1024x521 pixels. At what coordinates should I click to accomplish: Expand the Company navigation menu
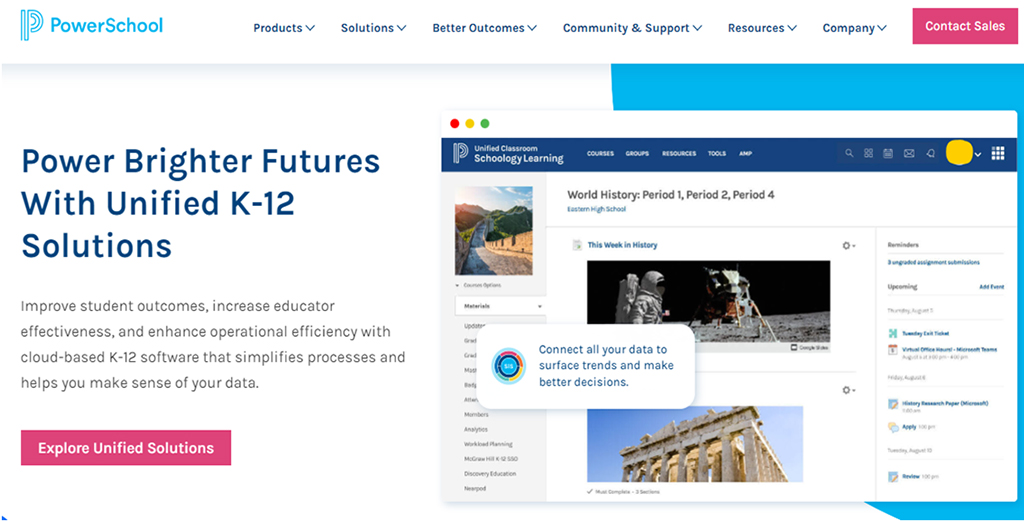coord(854,28)
